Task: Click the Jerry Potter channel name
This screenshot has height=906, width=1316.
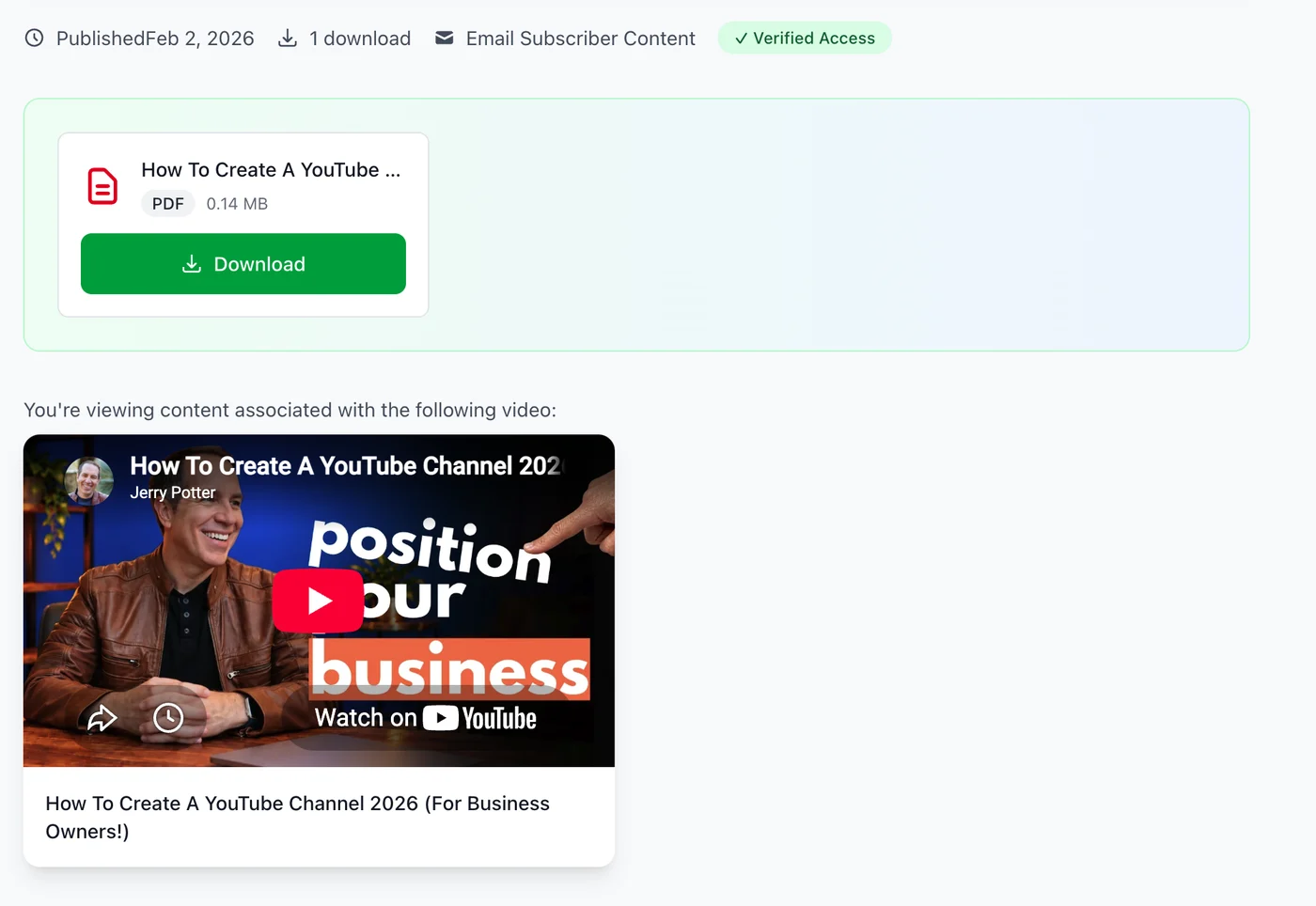Action: click(x=173, y=492)
